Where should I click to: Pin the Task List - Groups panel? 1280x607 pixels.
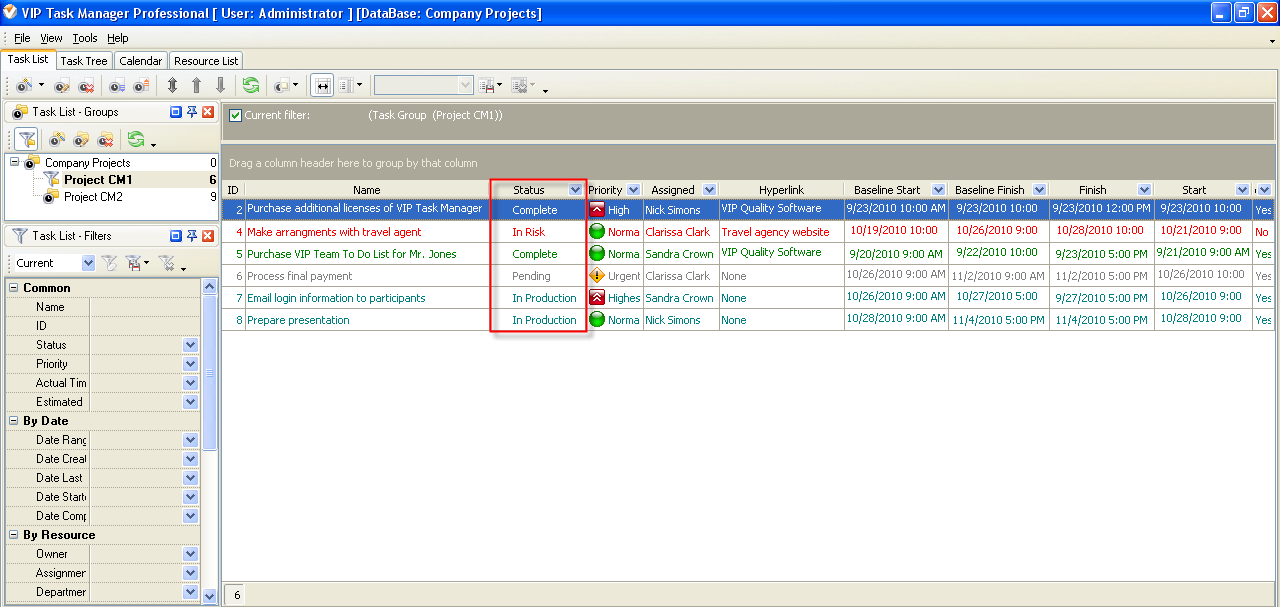click(x=192, y=112)
